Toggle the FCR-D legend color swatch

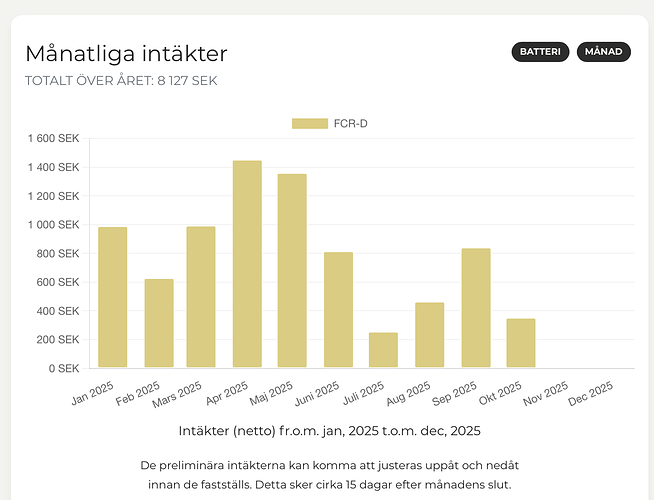[x=309, y=123]
